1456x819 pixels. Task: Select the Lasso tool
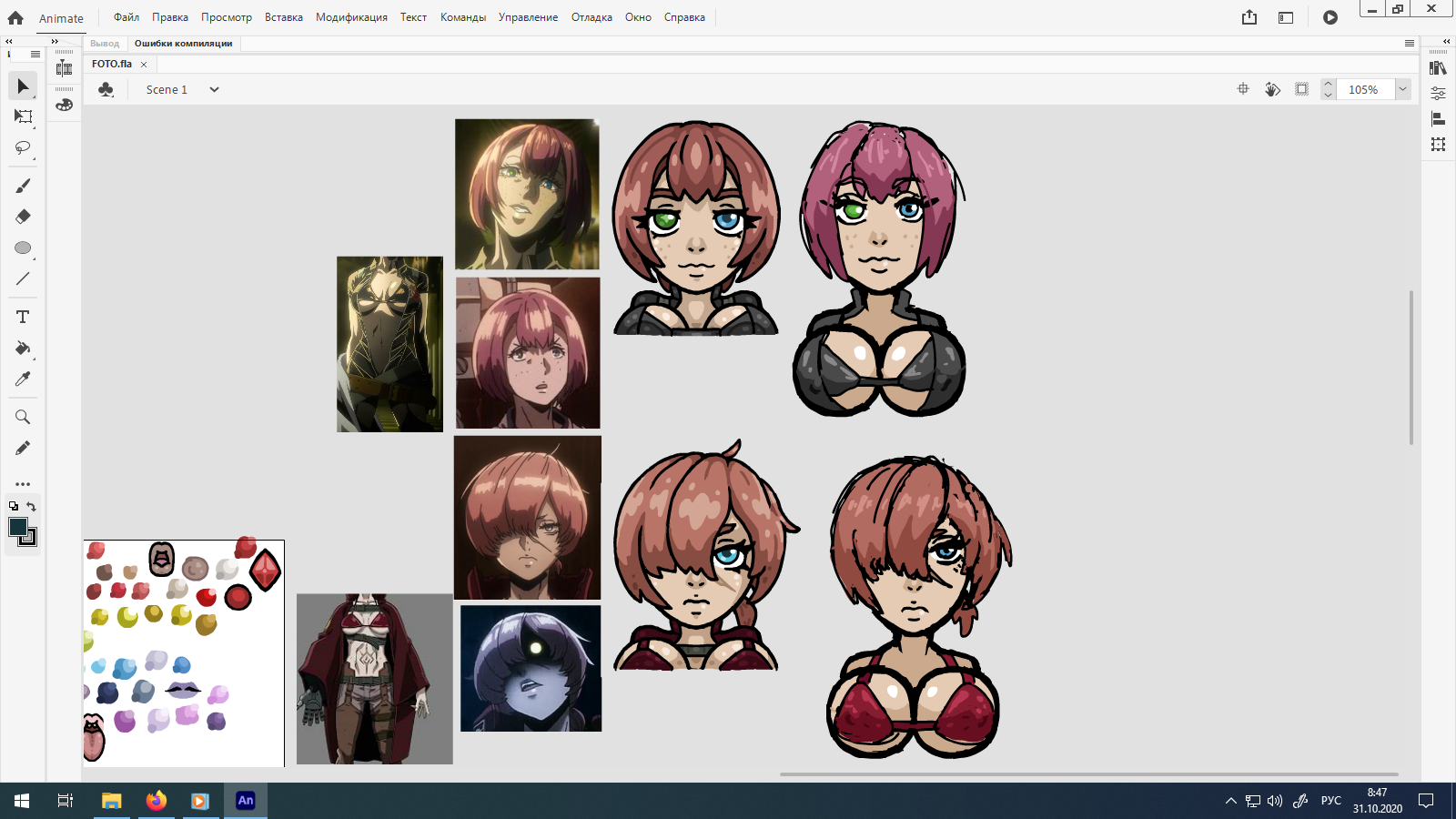(23, 147)
